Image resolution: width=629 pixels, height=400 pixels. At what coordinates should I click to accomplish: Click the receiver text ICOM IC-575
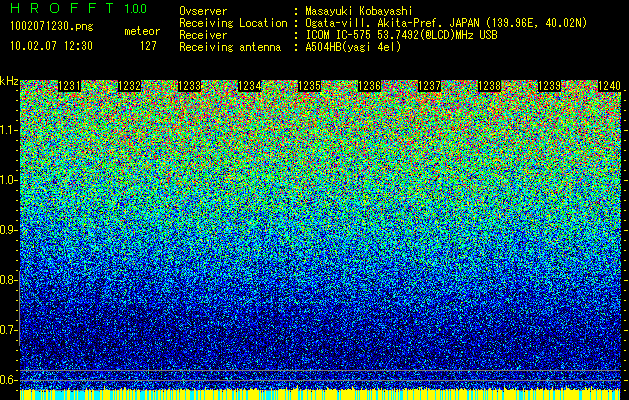tap(339, 35)
